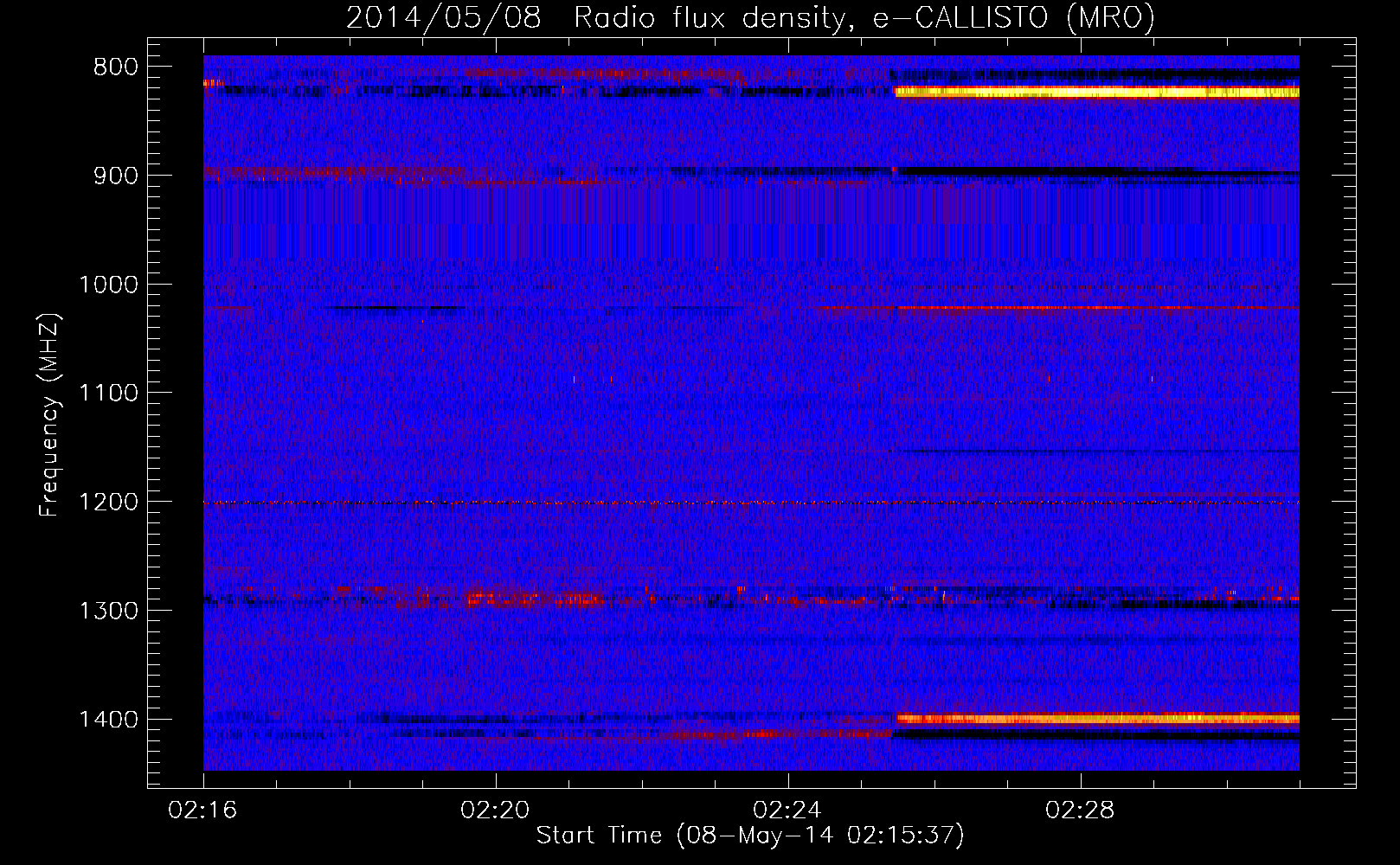Screen dimensions: 1400x865
Task: Click the 02:24 time tick label
Action: click(788, 811)
